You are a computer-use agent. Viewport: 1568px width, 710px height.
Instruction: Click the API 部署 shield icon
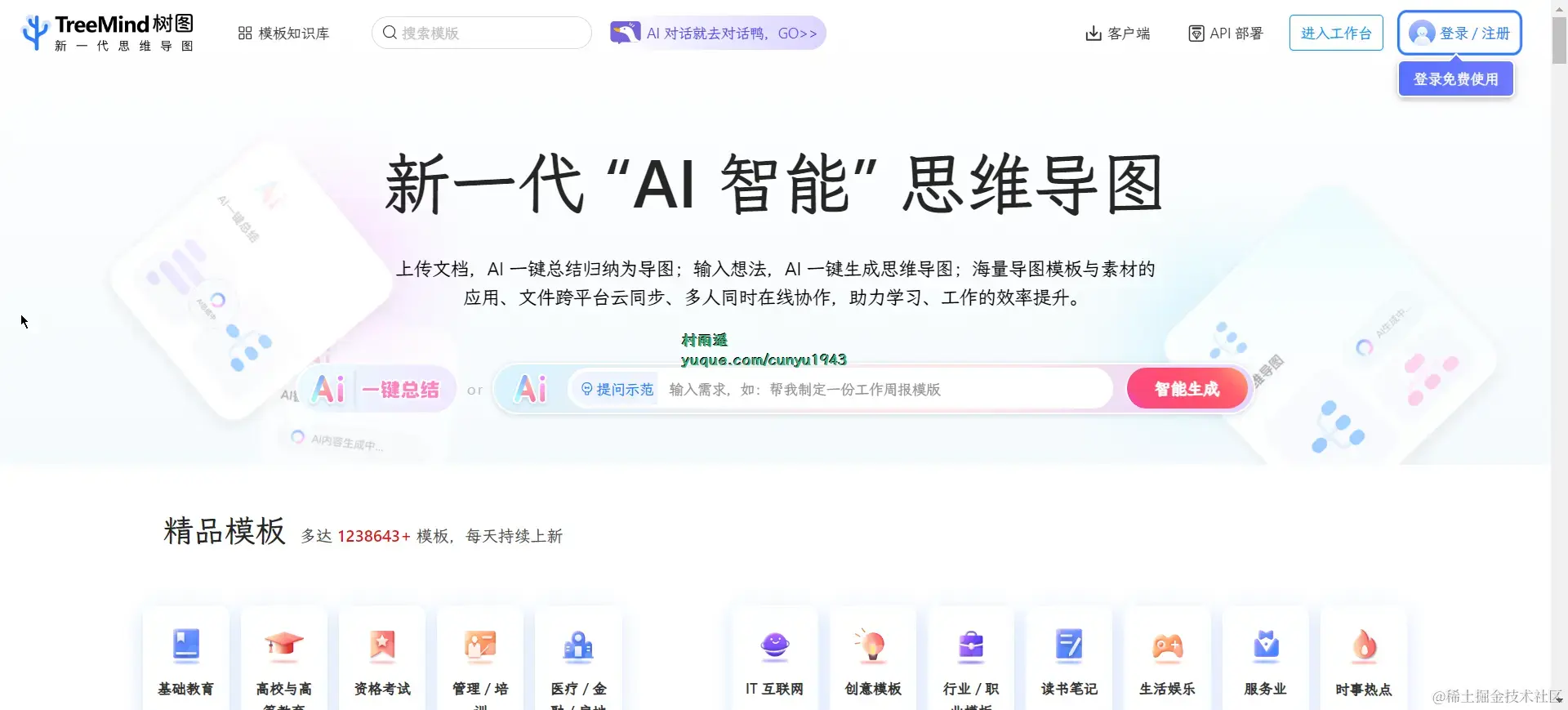click(x=1196, y=33)
